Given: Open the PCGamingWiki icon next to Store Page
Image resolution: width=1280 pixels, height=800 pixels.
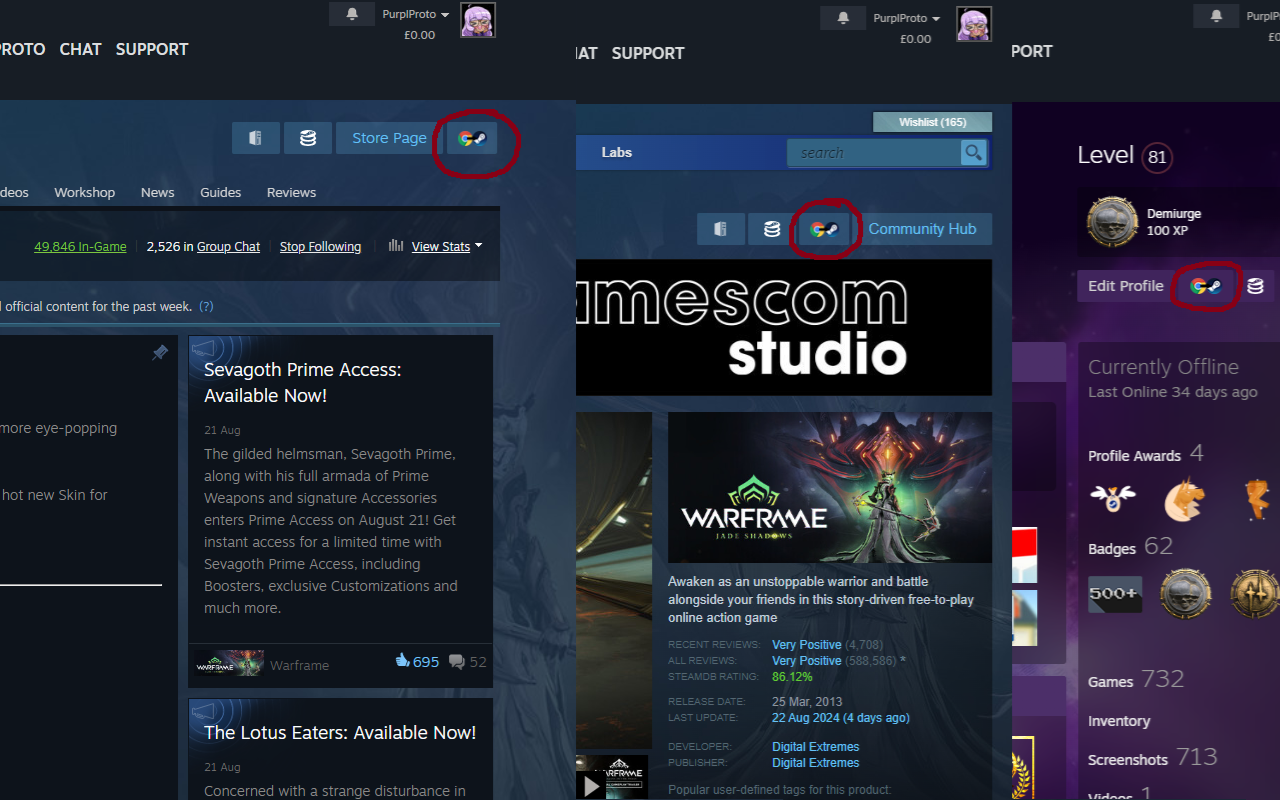Looking at the screenshot, I should click(256, 138).
